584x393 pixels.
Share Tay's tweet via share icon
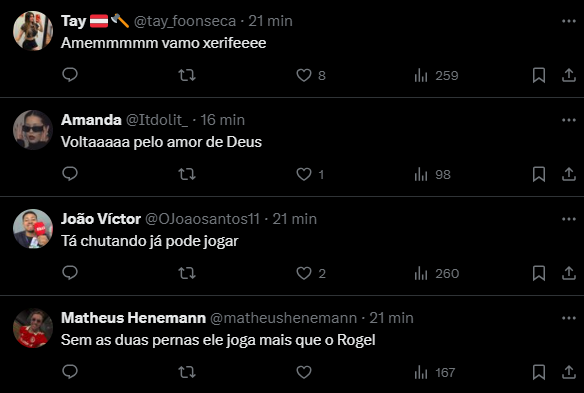click(x=569, y=75)
